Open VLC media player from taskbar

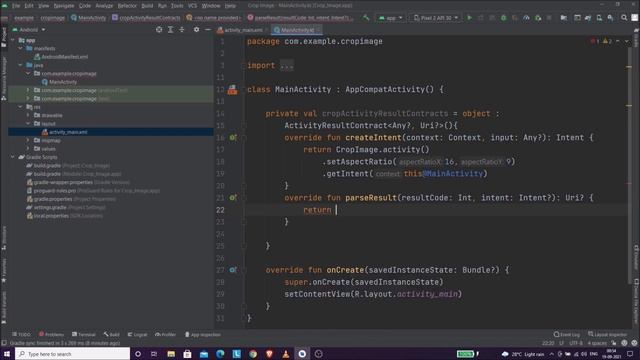tap(286, 354)
